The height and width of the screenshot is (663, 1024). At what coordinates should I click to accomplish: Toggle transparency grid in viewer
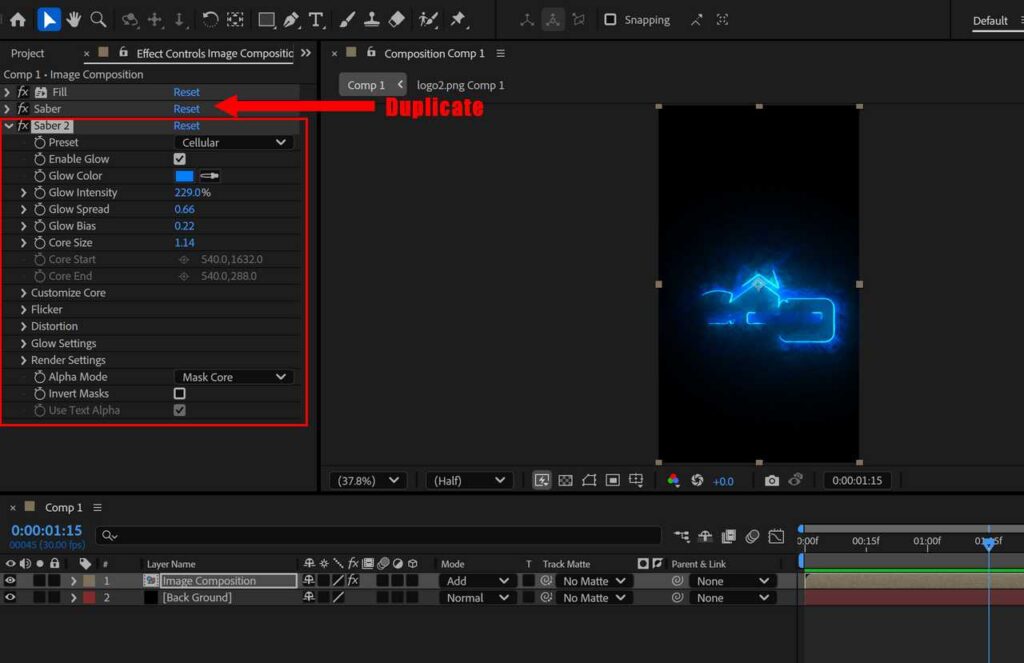pyautogui.click(x=566, y=481)
